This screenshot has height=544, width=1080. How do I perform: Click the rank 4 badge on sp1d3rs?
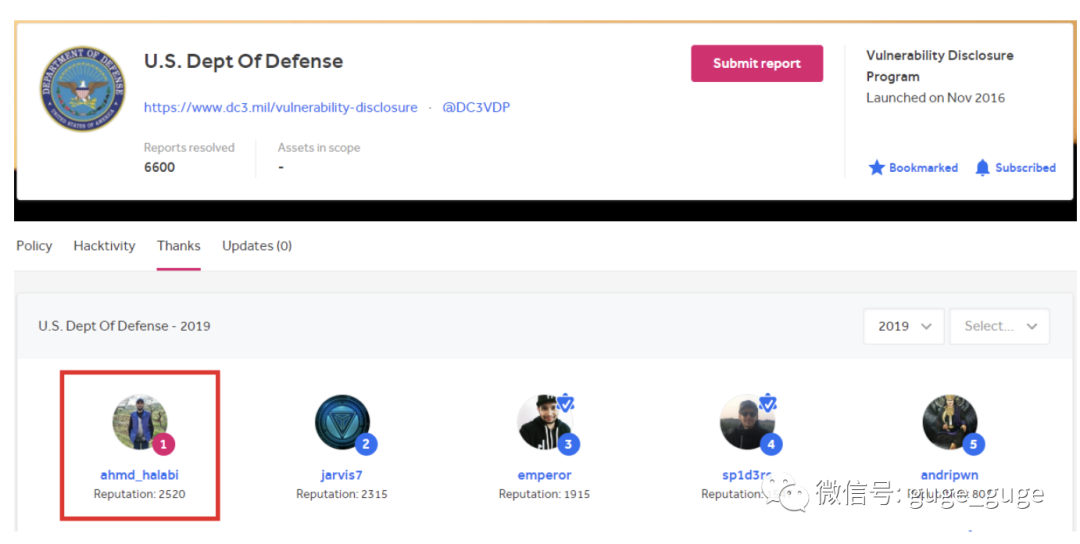coord(771,444)
